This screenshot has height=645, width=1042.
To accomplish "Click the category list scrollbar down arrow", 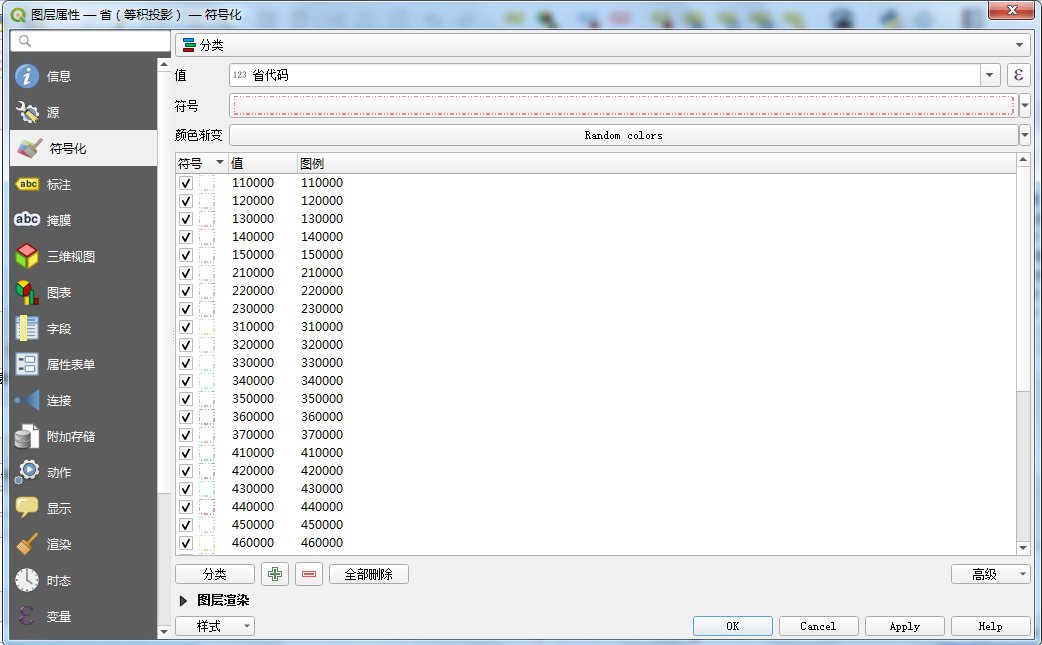I will [x=1023, y=549].
